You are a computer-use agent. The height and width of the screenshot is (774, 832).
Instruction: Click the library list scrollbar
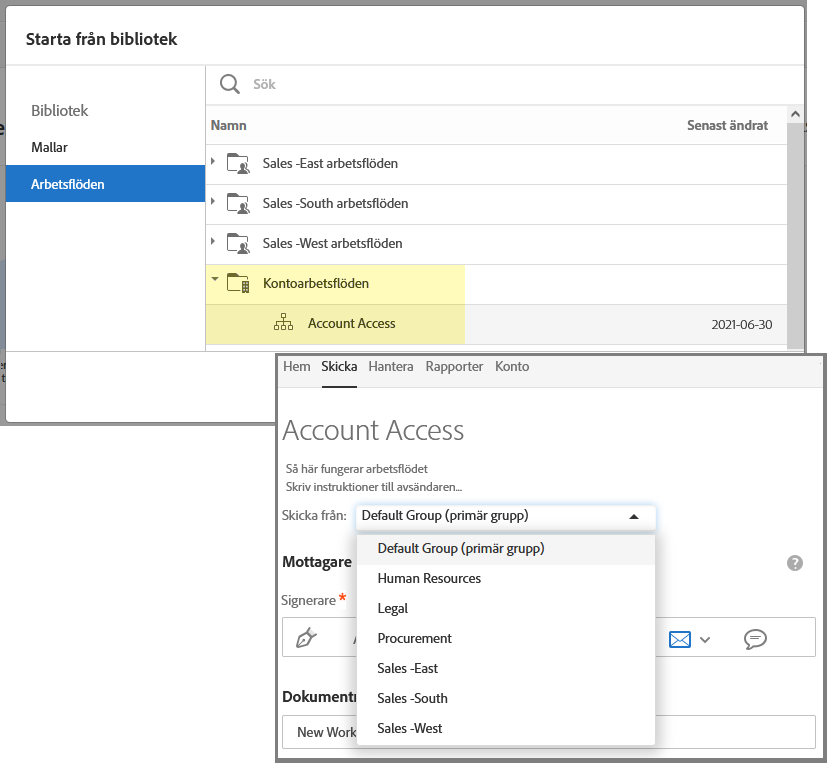tap(795, 220)
